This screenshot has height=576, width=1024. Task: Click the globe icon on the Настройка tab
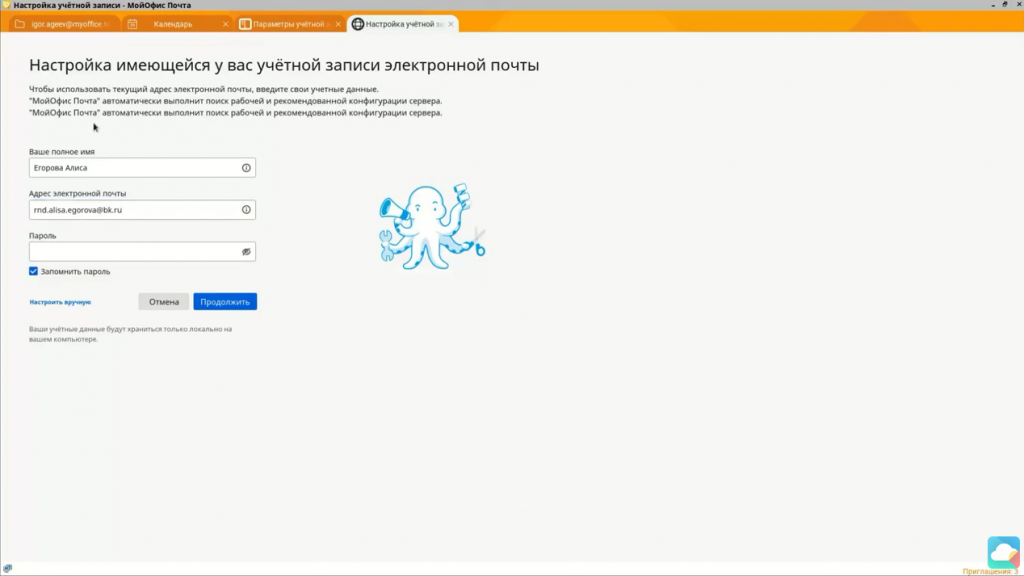click(358, 24)
